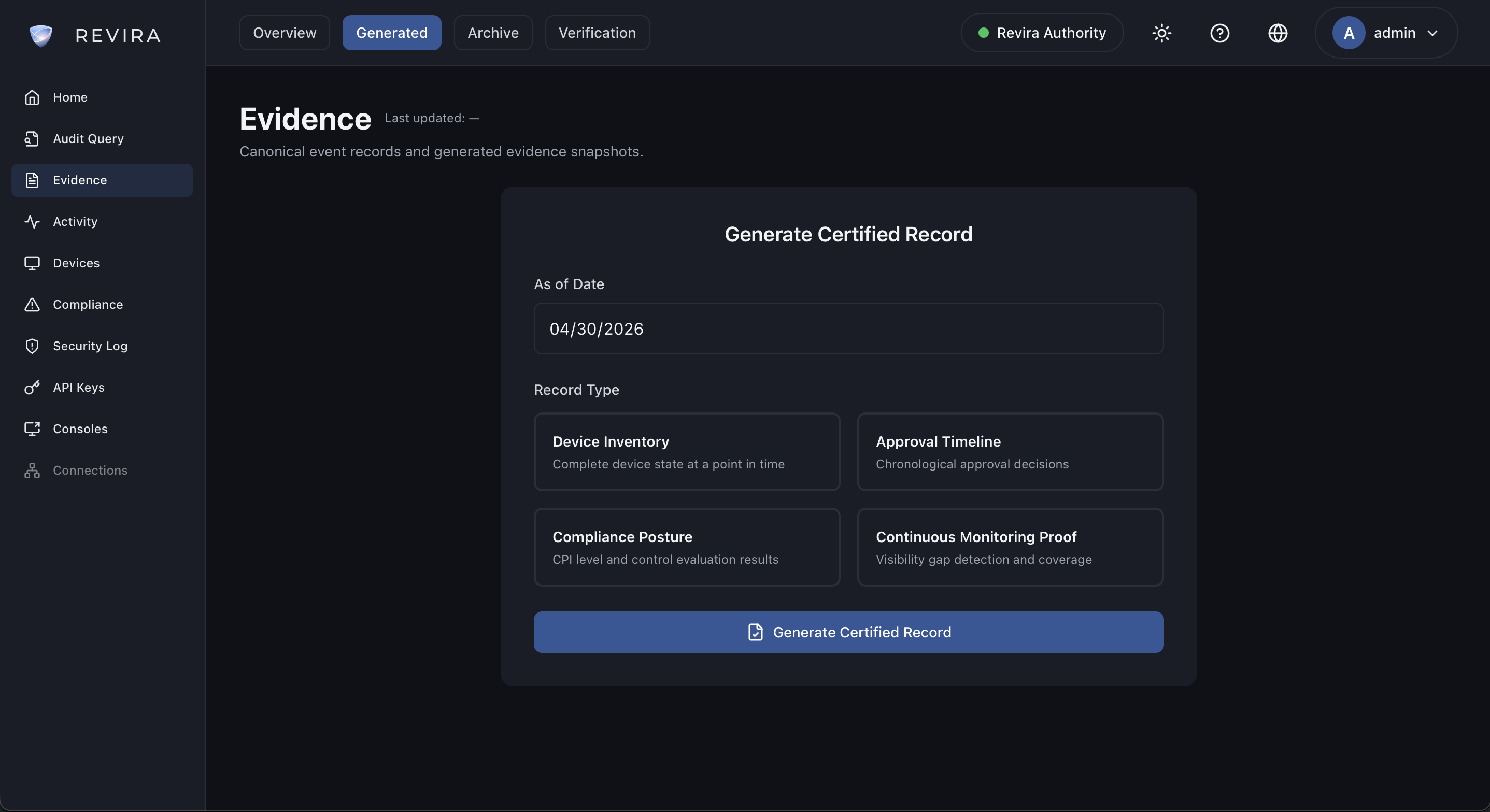Select the Generated tab
This screenshot has height=812, width=1490.
[392, 33]
